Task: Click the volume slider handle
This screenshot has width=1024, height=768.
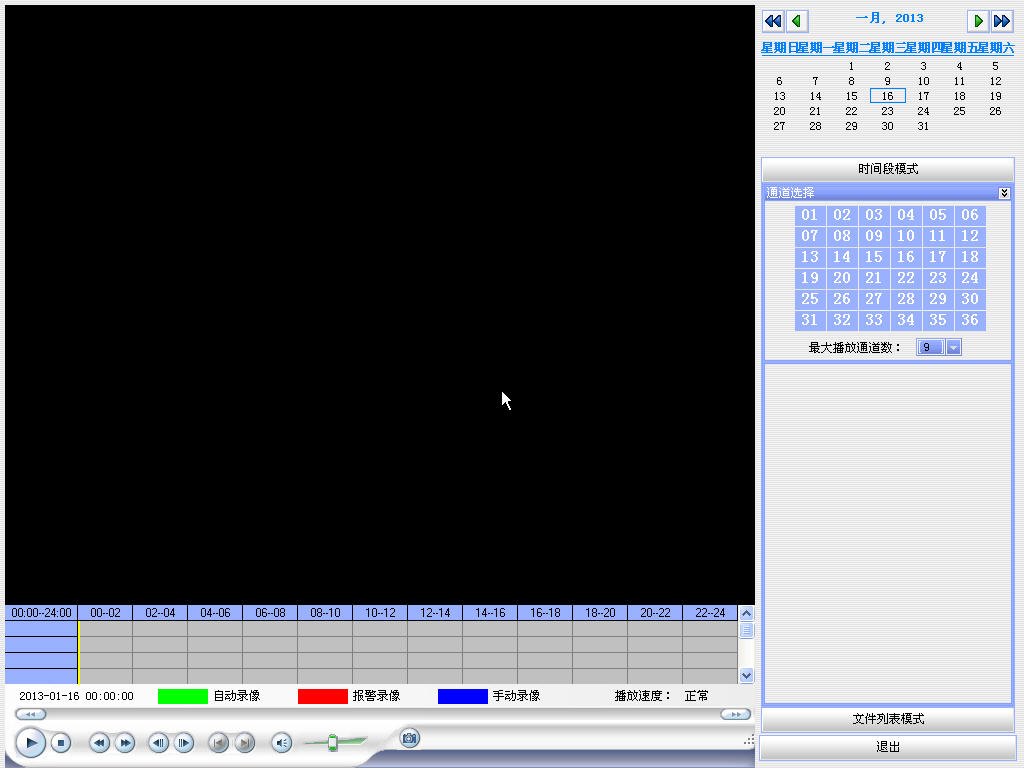Action: (332, 743)
